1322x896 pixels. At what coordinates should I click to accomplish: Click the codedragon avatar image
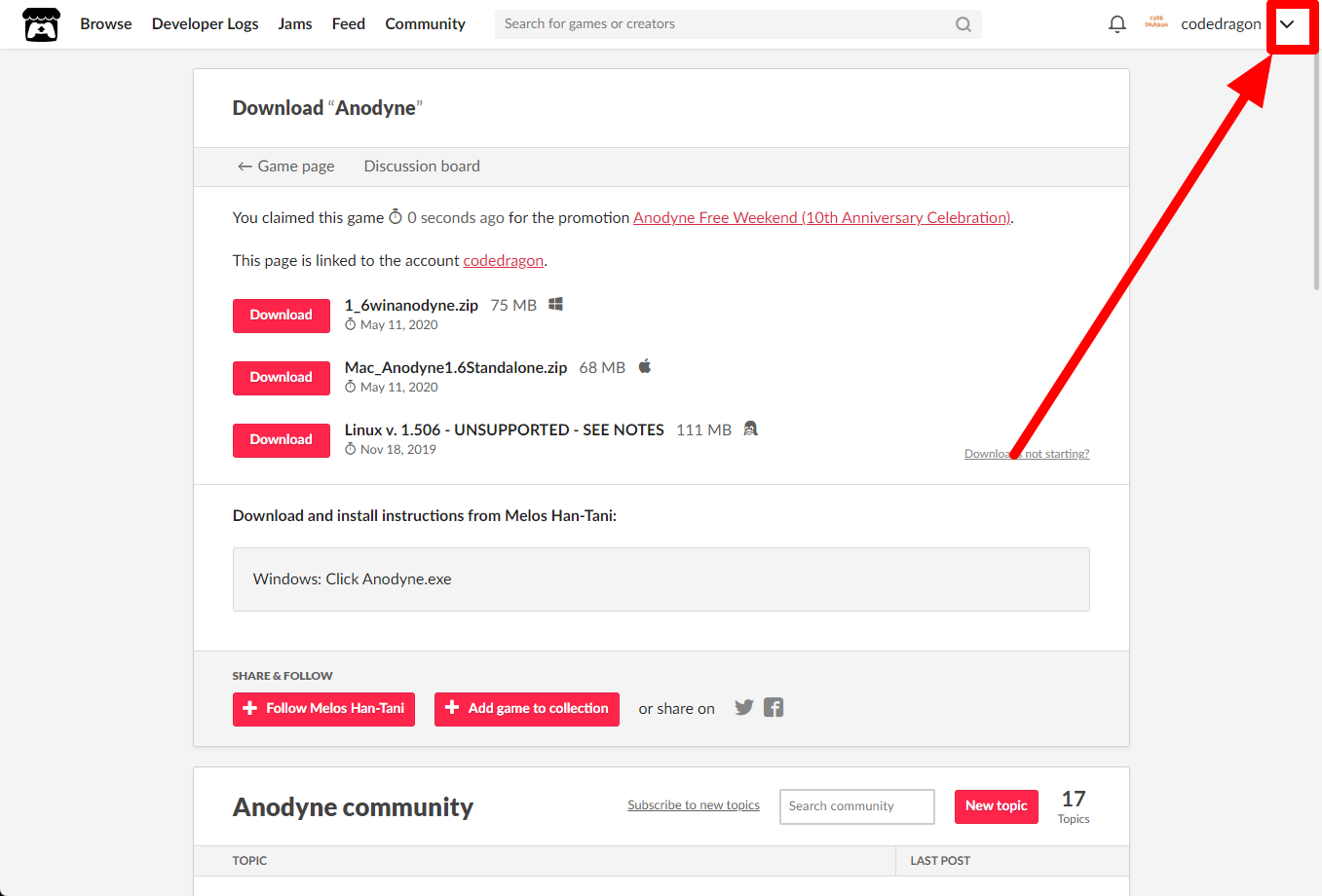1156,23
